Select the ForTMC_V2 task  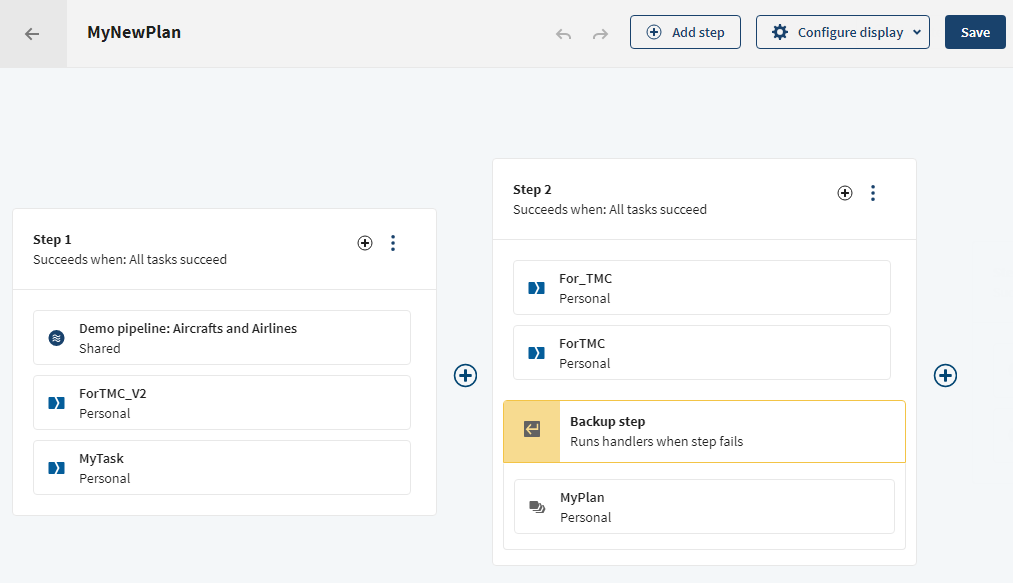[222, 403]
